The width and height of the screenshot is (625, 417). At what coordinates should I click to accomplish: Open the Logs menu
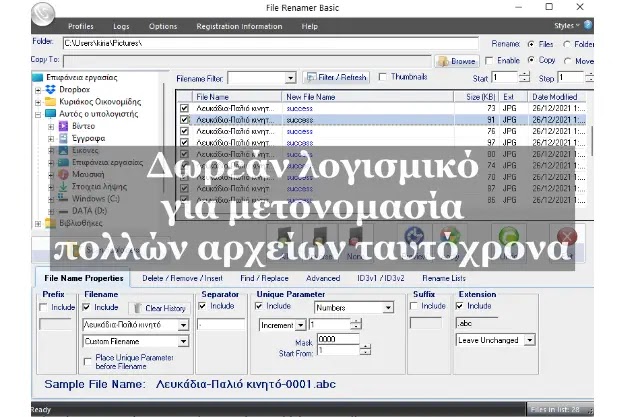tap(121, 26)
